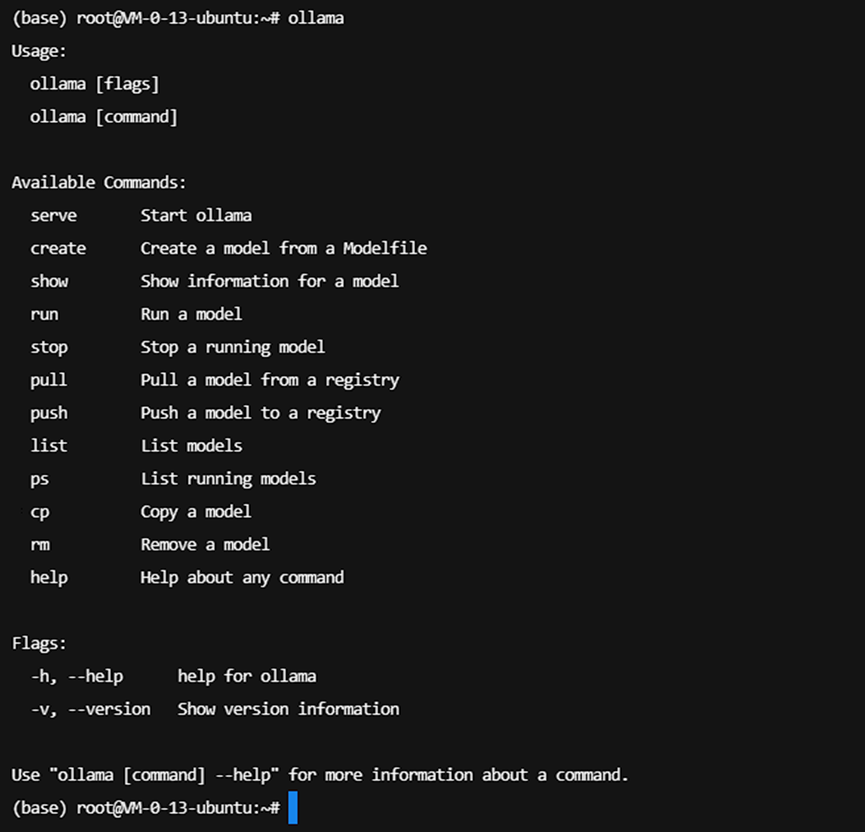Click the 'Available Commands:' heading
The image size is (865, 832).
[x=99, y=182]
